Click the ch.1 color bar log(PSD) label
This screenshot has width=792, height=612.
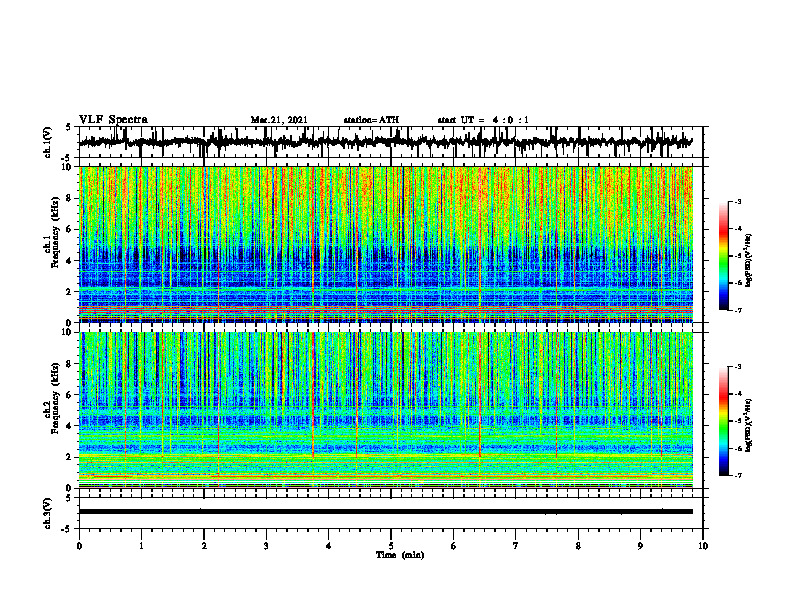tap(748, 261)
